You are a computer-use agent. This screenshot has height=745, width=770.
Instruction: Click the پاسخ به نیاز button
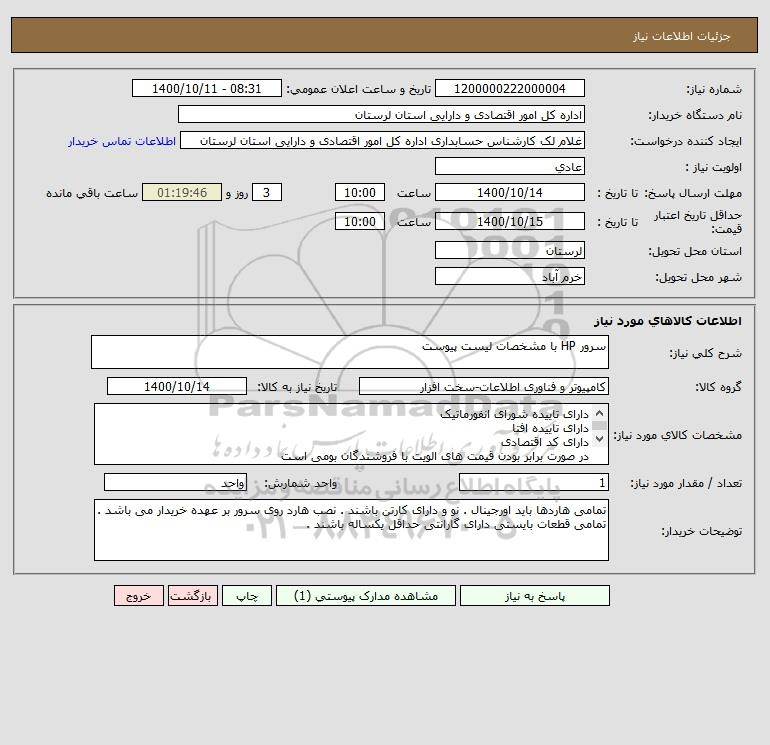click(x=535, y=596)
